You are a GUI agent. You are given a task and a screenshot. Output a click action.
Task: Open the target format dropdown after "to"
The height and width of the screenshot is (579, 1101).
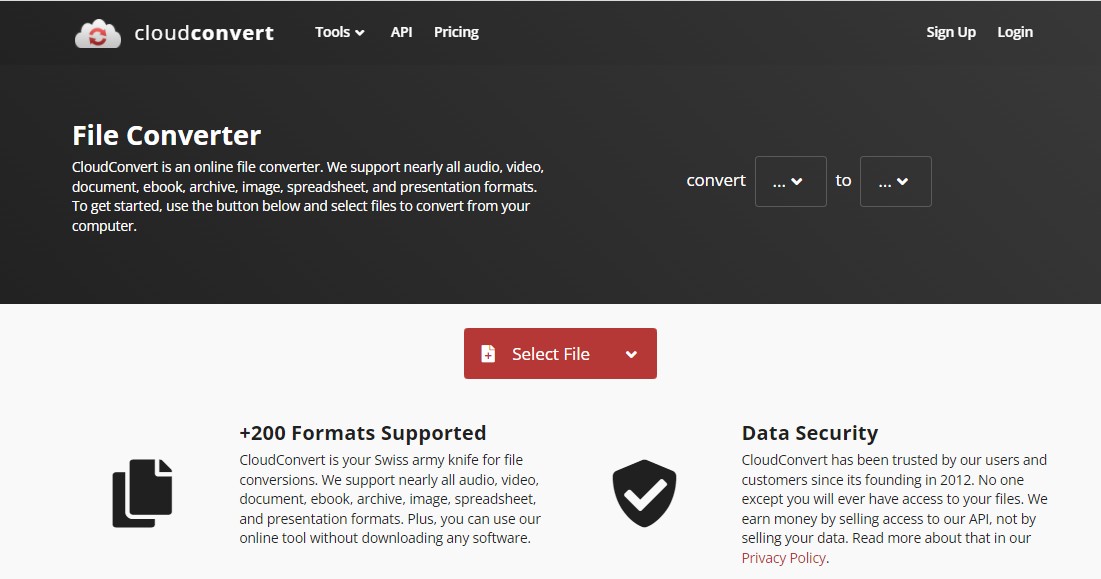point(895,181)
